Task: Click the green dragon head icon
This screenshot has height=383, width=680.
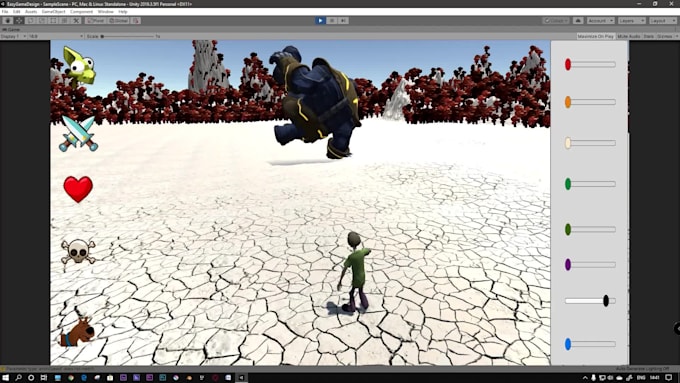Action: click(x=79, y=66)
